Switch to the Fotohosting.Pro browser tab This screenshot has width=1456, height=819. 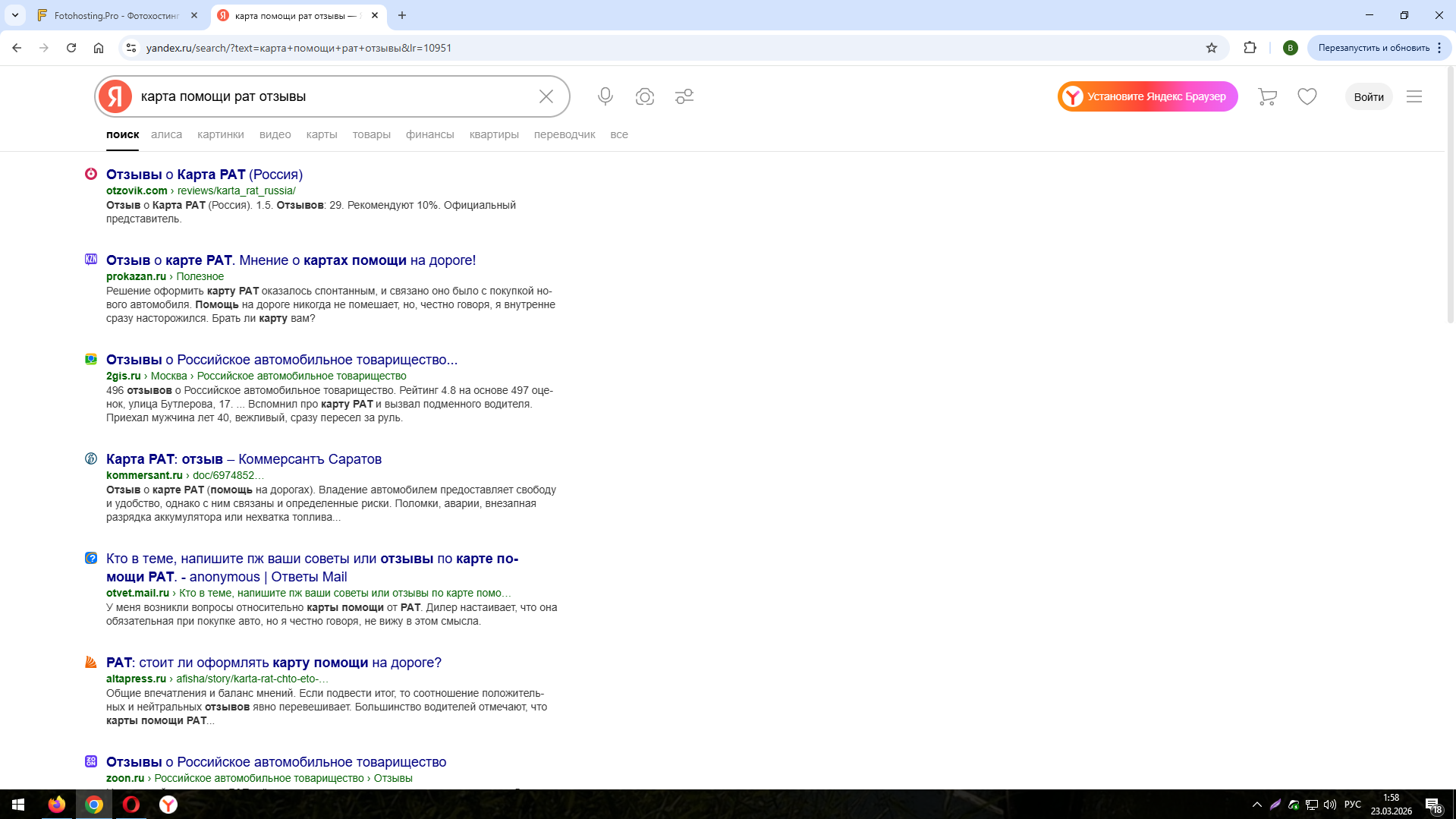pyautogui.click(x=118, y=15)
